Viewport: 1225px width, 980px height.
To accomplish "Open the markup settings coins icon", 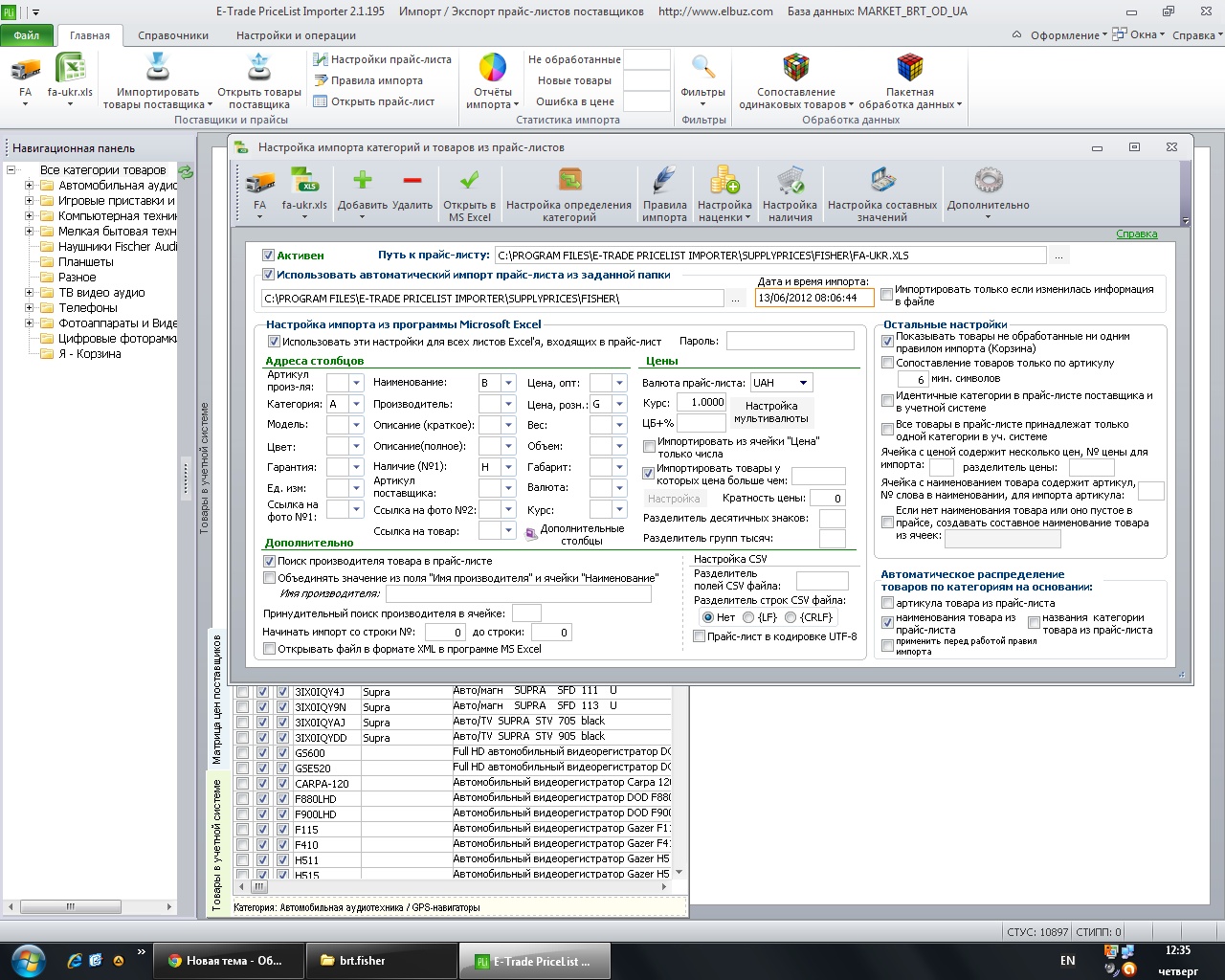I will (x=724, y=181).
